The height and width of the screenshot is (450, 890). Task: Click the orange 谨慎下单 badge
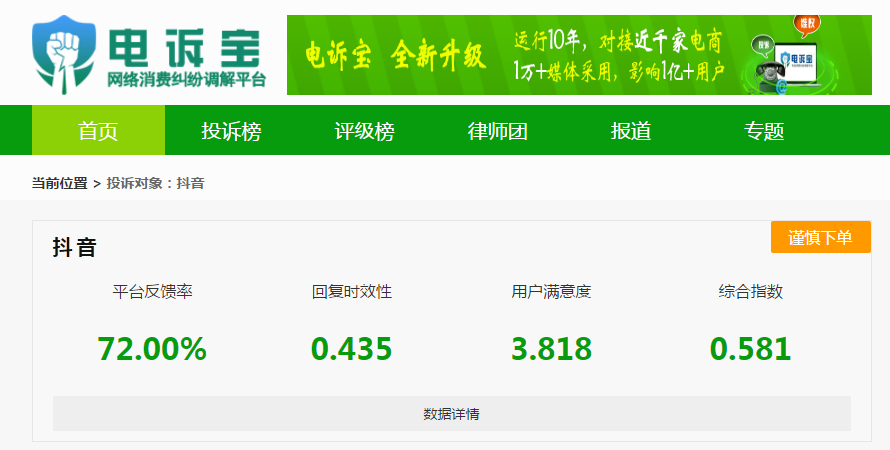click(821, 237)
